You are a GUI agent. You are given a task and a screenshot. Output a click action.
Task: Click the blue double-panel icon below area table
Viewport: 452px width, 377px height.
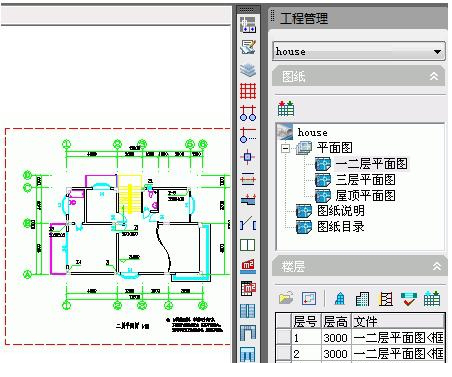(248, 311)
